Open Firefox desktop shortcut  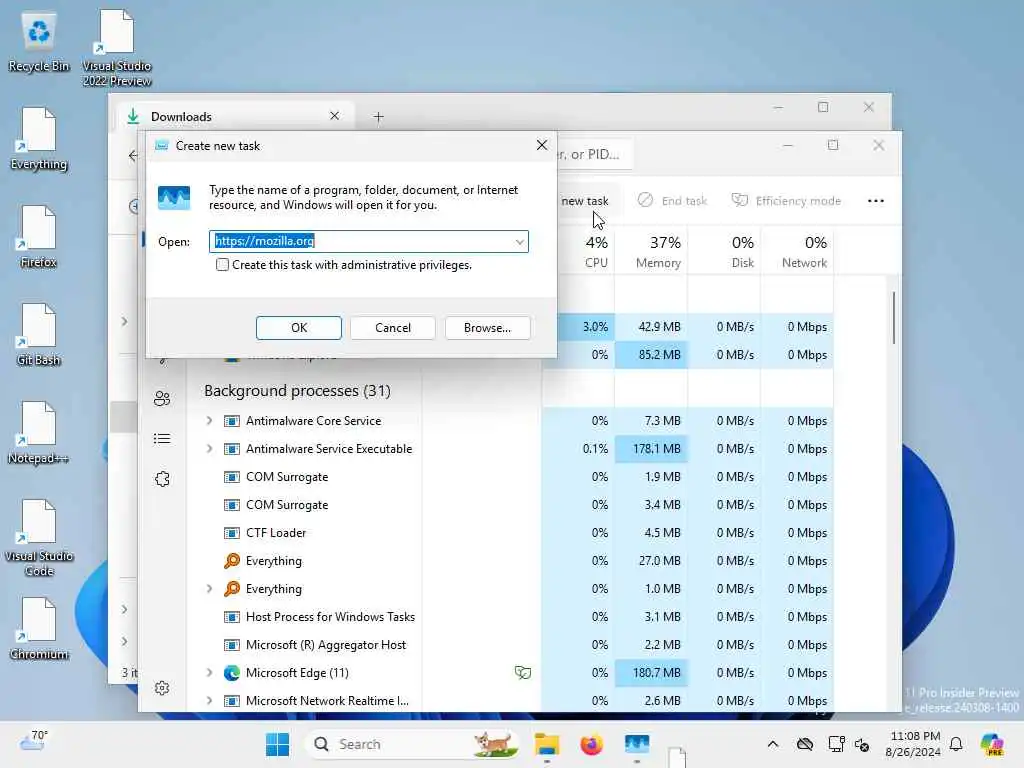(x=39, y=237)
